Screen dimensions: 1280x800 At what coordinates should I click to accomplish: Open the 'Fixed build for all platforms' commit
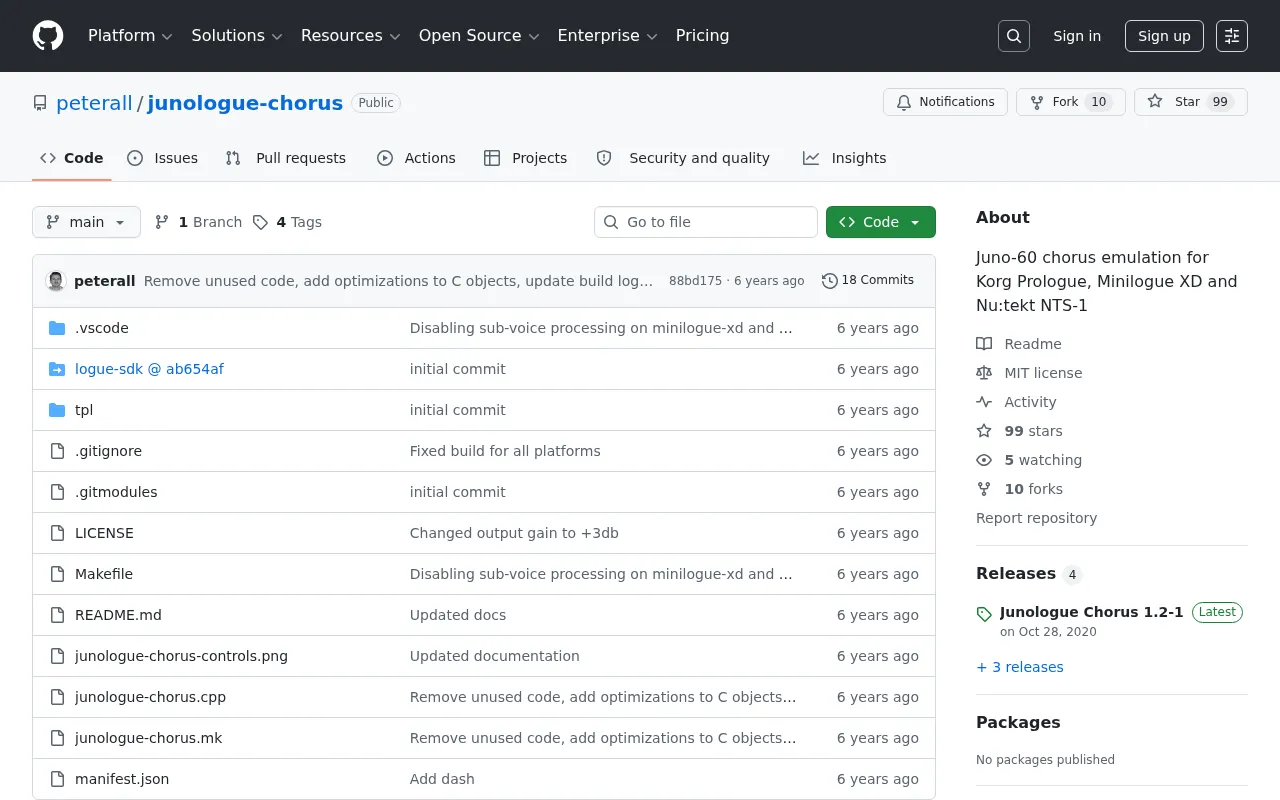coord(505,451)
